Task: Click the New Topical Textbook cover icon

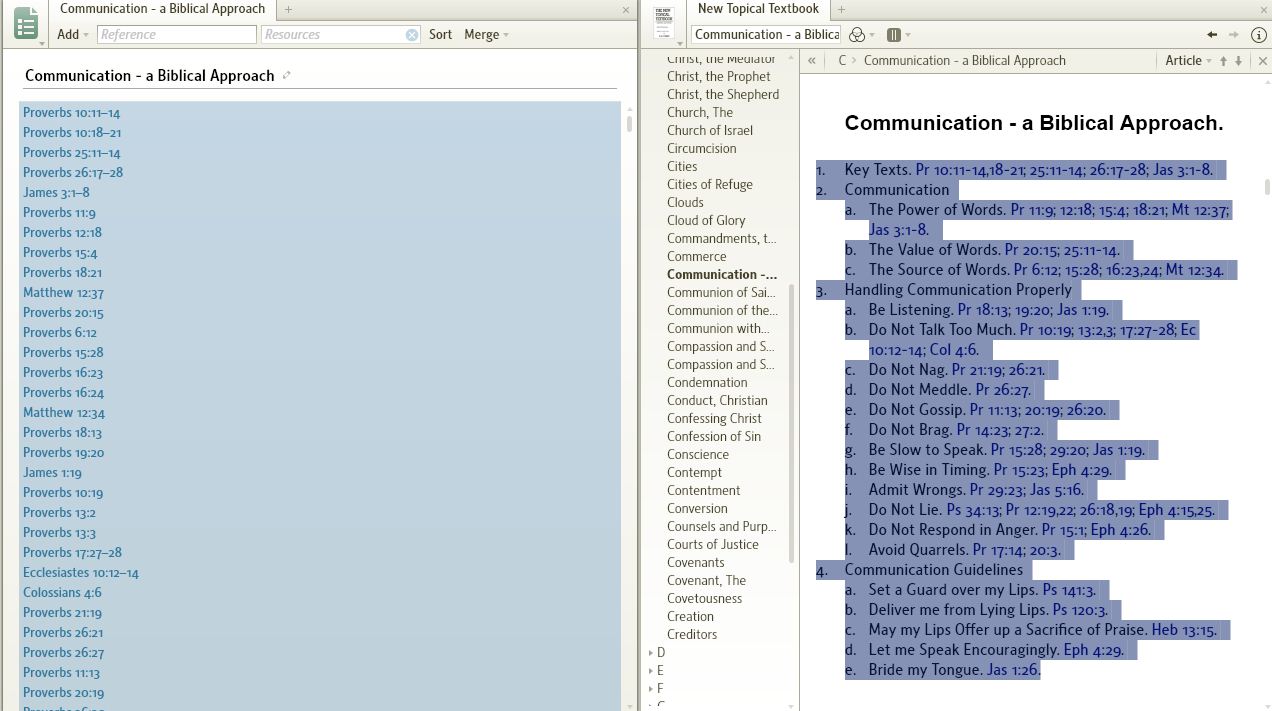Action: [x=663, y=22]
